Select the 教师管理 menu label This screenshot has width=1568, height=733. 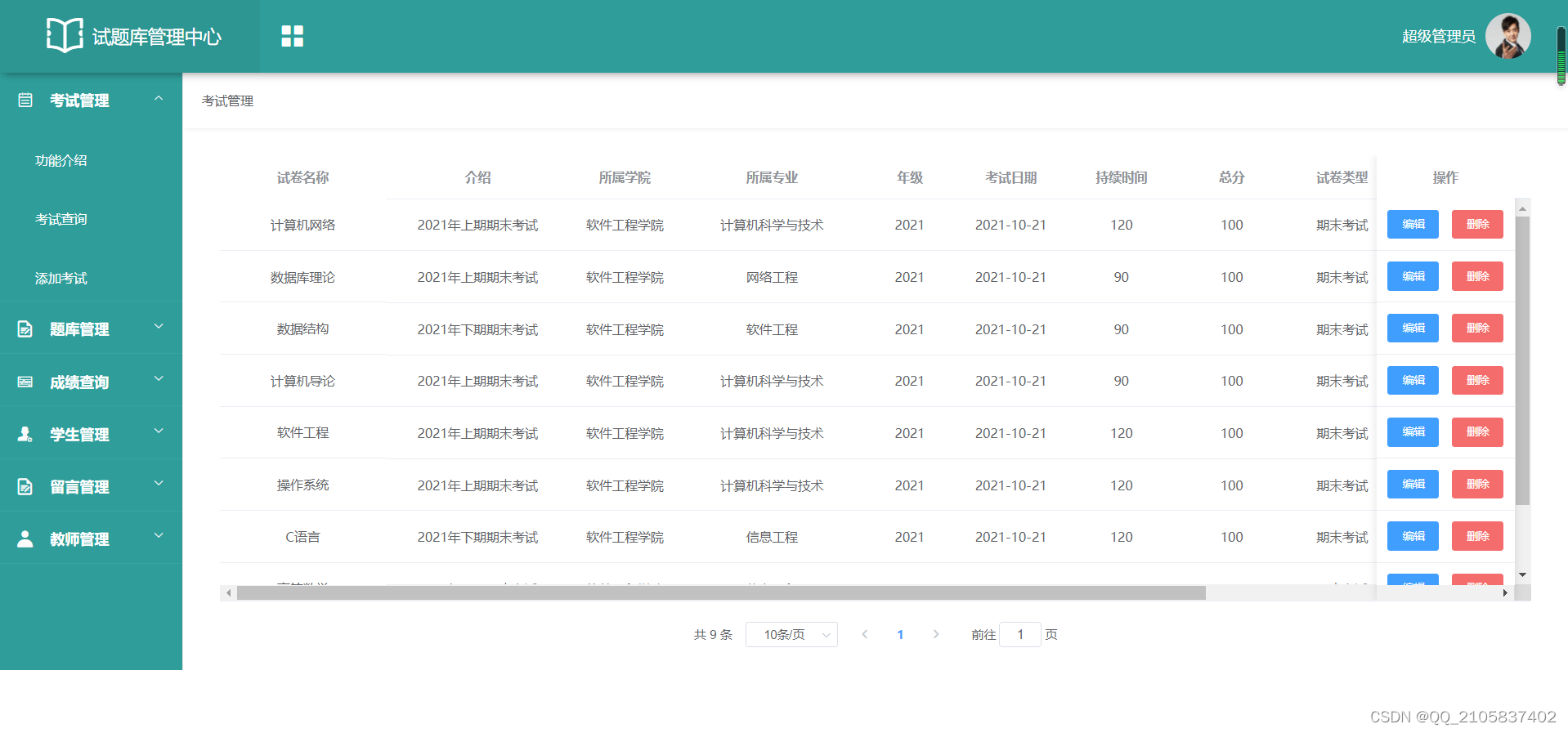pos(79,539)
